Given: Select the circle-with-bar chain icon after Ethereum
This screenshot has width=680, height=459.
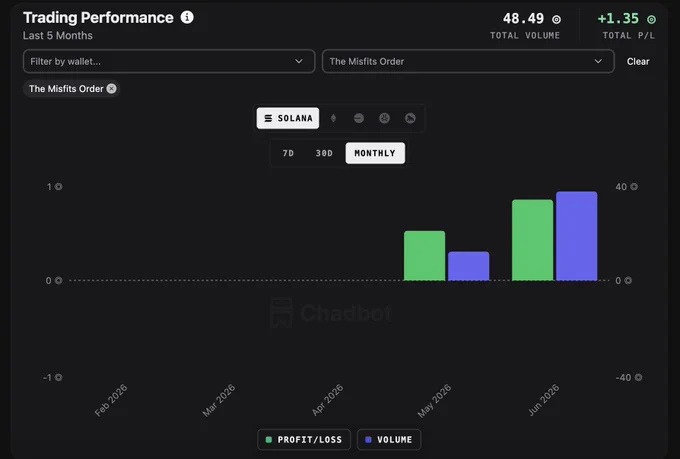Looking at the screenshot, I should (359, 118).
